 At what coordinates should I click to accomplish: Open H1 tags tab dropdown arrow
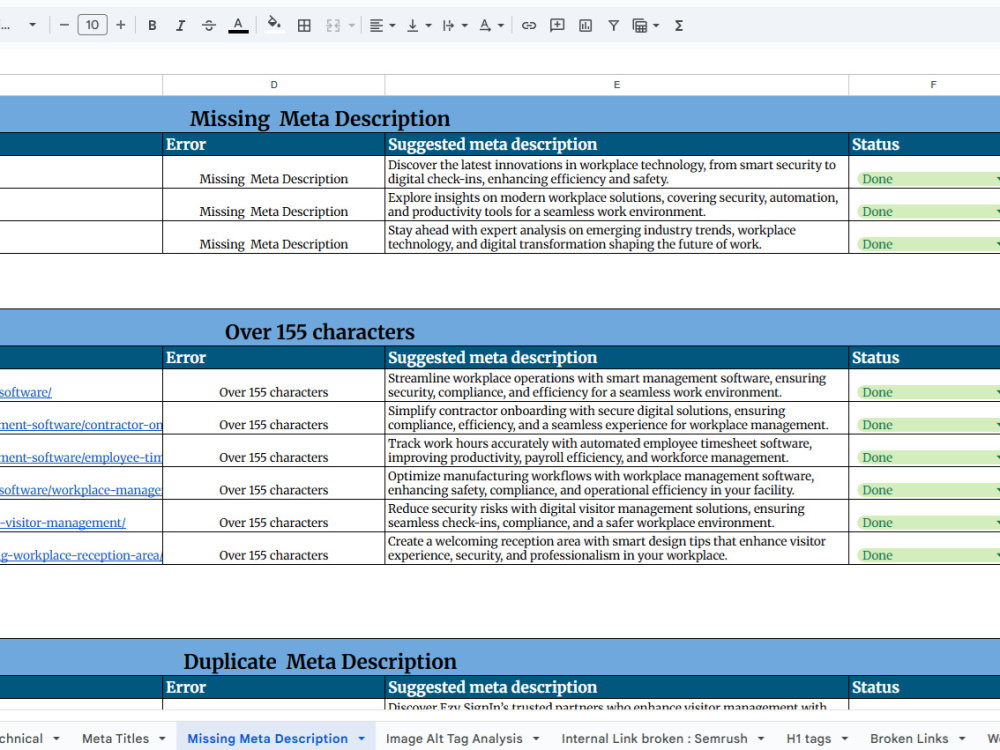tap(844, 739)
